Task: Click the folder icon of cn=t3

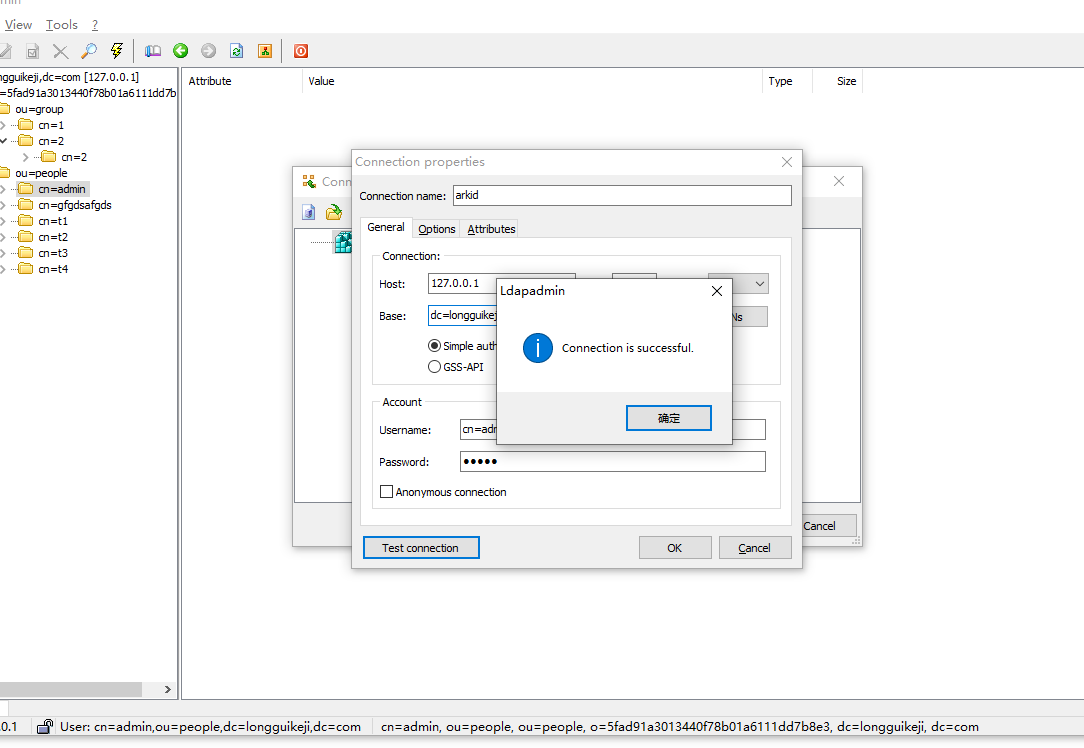Action: [26, 252]
